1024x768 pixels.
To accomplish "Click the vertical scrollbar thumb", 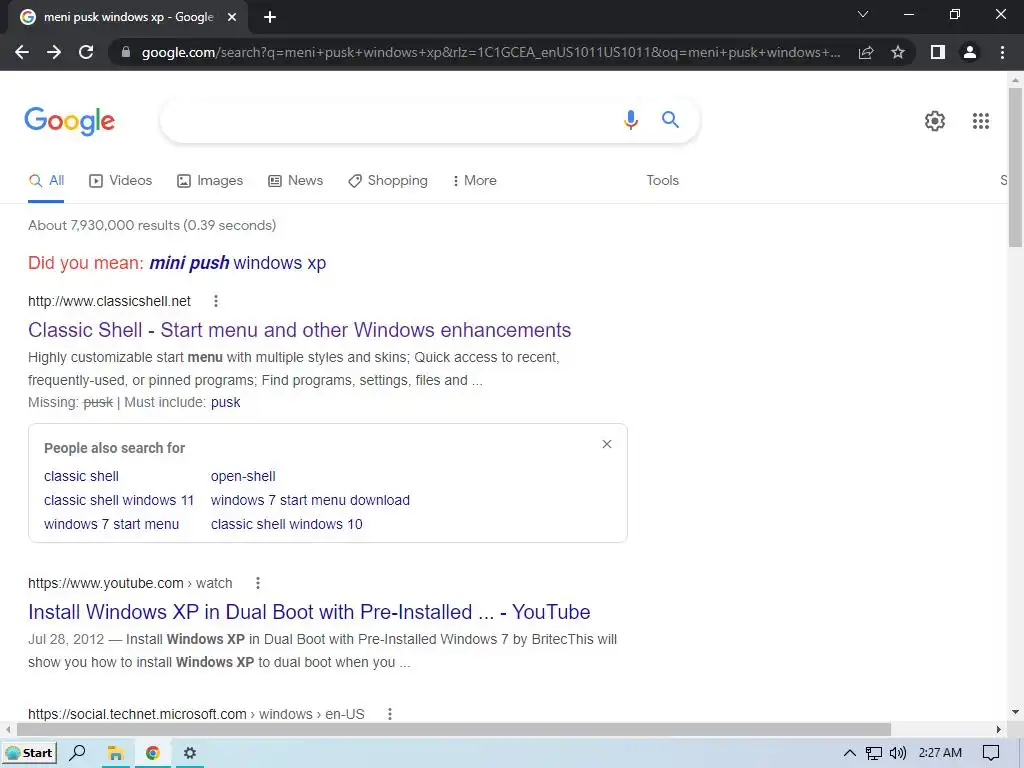I will click(x=1015, y=167).
